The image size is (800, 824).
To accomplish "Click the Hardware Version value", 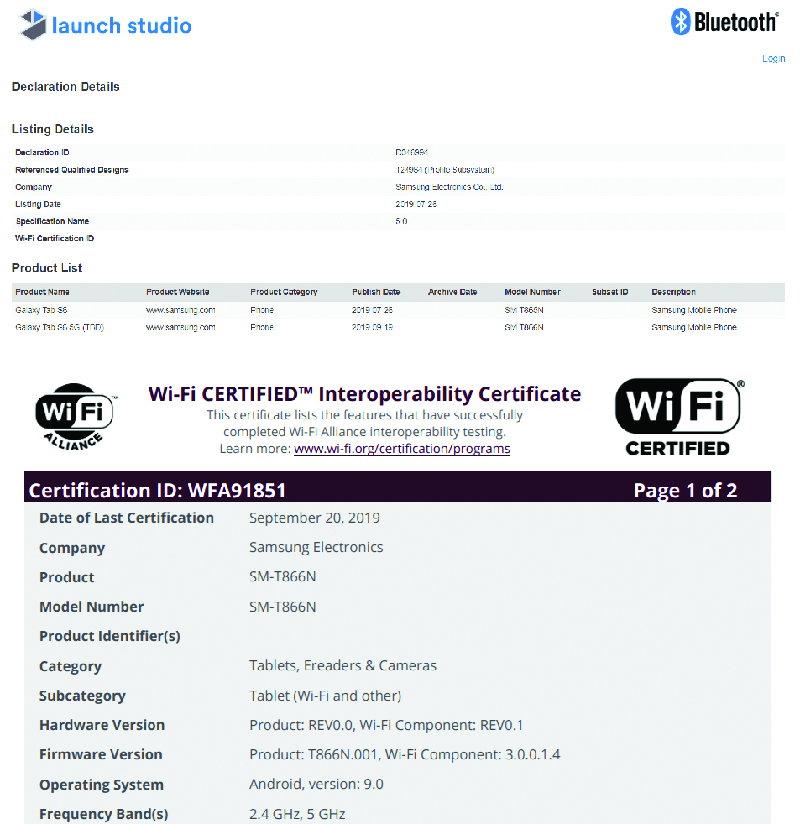I will (386, 725).
